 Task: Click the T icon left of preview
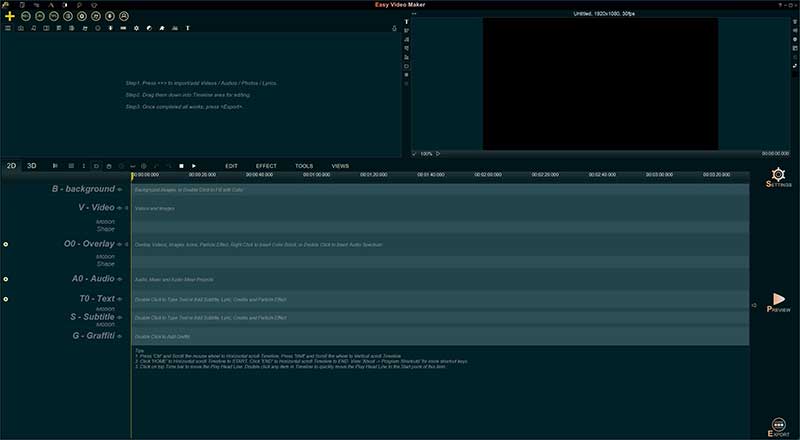(407, 22)
